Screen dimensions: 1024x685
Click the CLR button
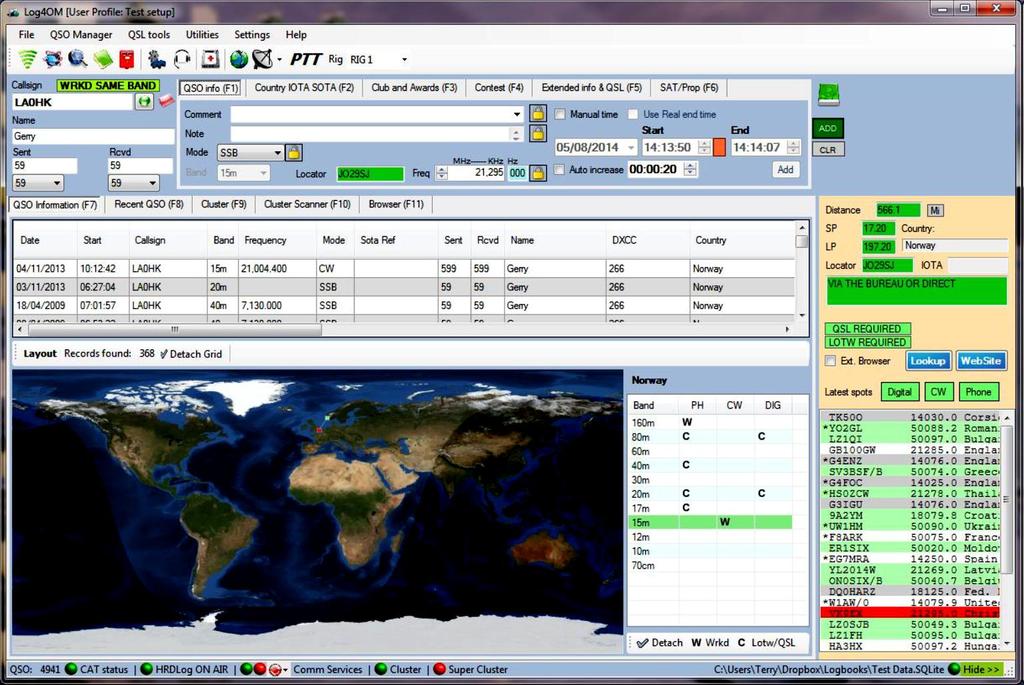click(827, 150)
